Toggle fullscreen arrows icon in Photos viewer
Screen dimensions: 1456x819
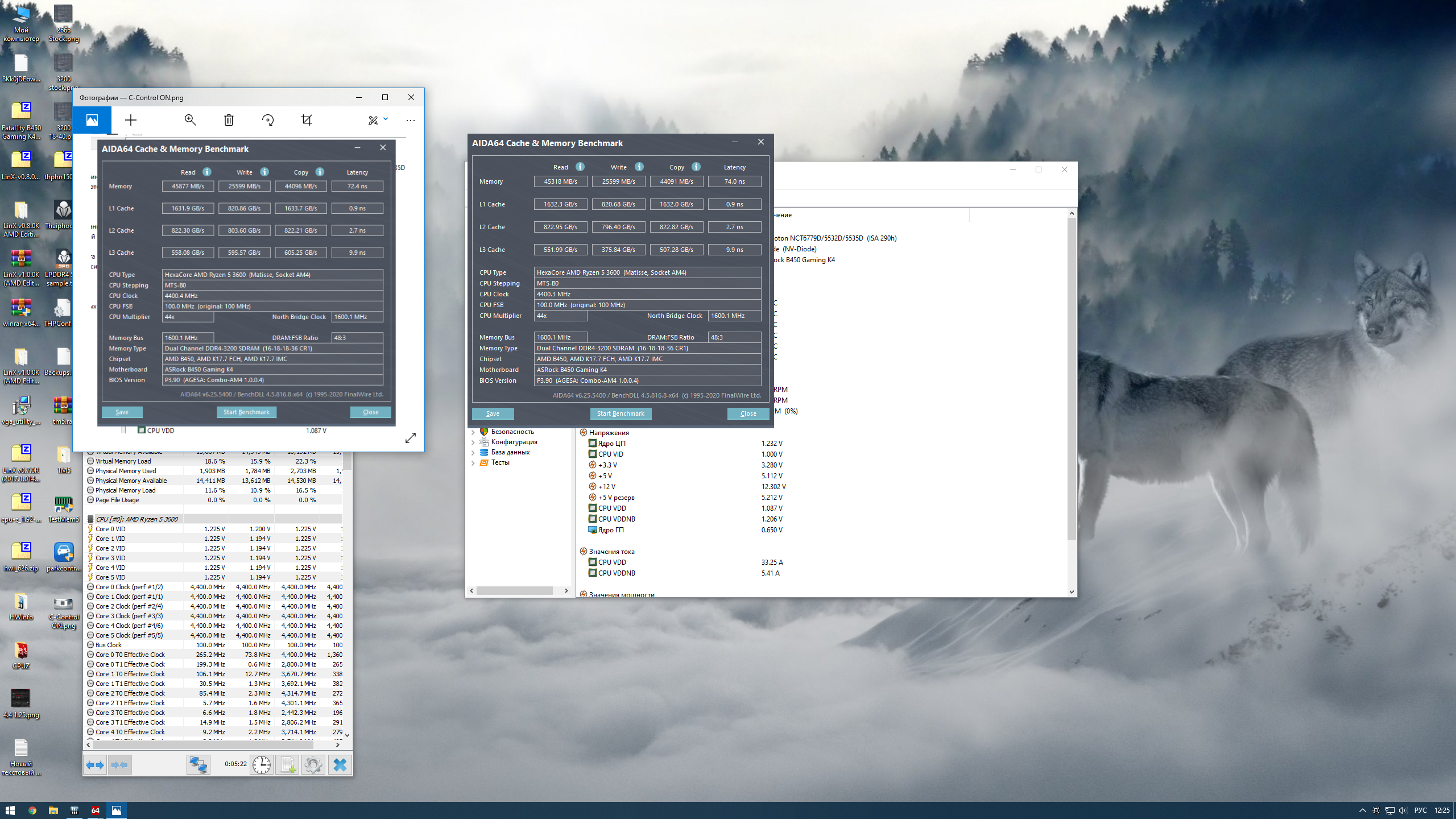point(411,438)
